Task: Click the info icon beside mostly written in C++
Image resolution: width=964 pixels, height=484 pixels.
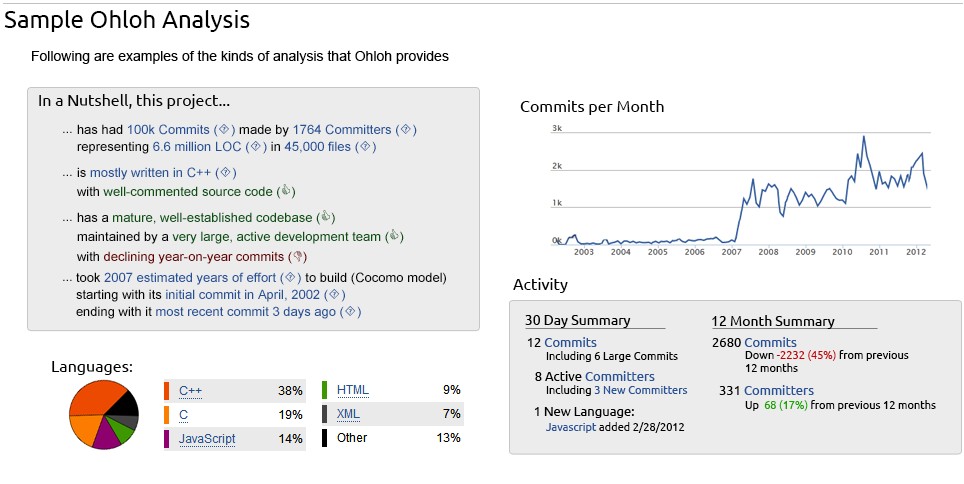Action: tap(226, 173)
